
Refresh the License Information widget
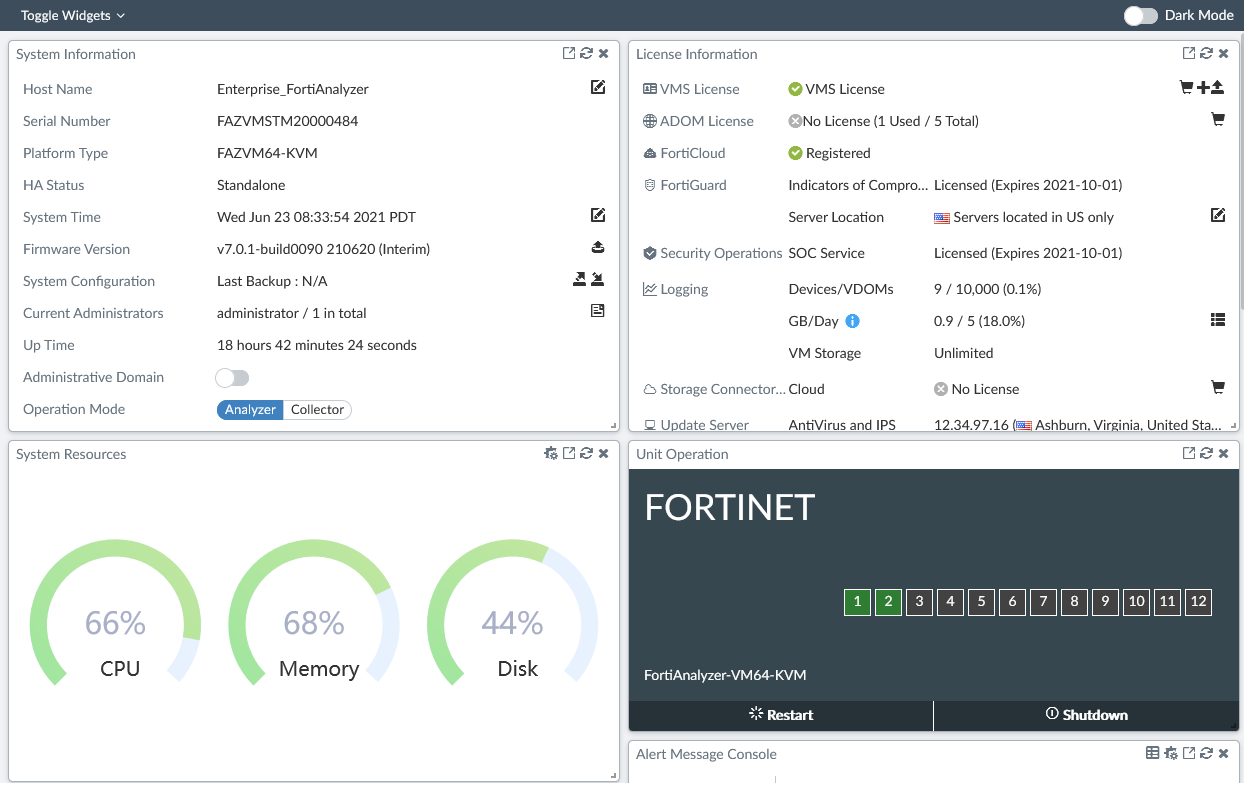coord(1206,53)
